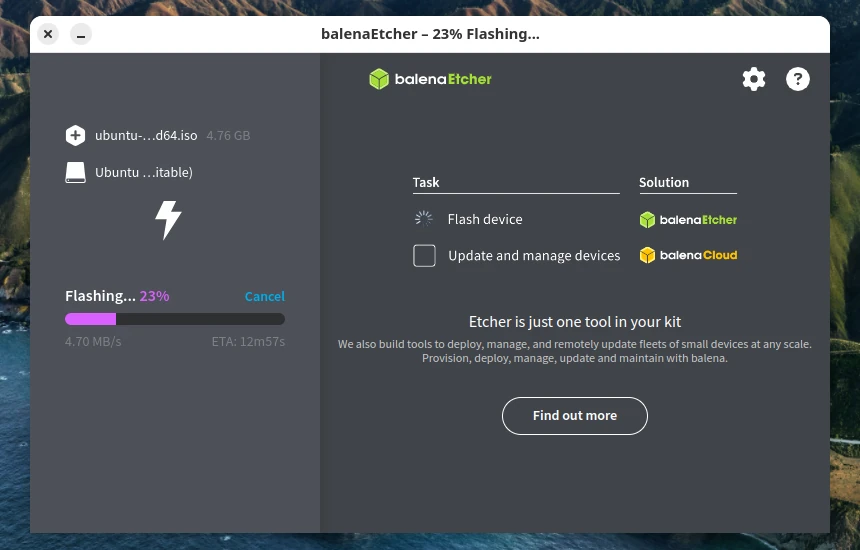Click the Update and manage devices label
The height and width of the screenshot is (550, 860).
coord(534,256)
